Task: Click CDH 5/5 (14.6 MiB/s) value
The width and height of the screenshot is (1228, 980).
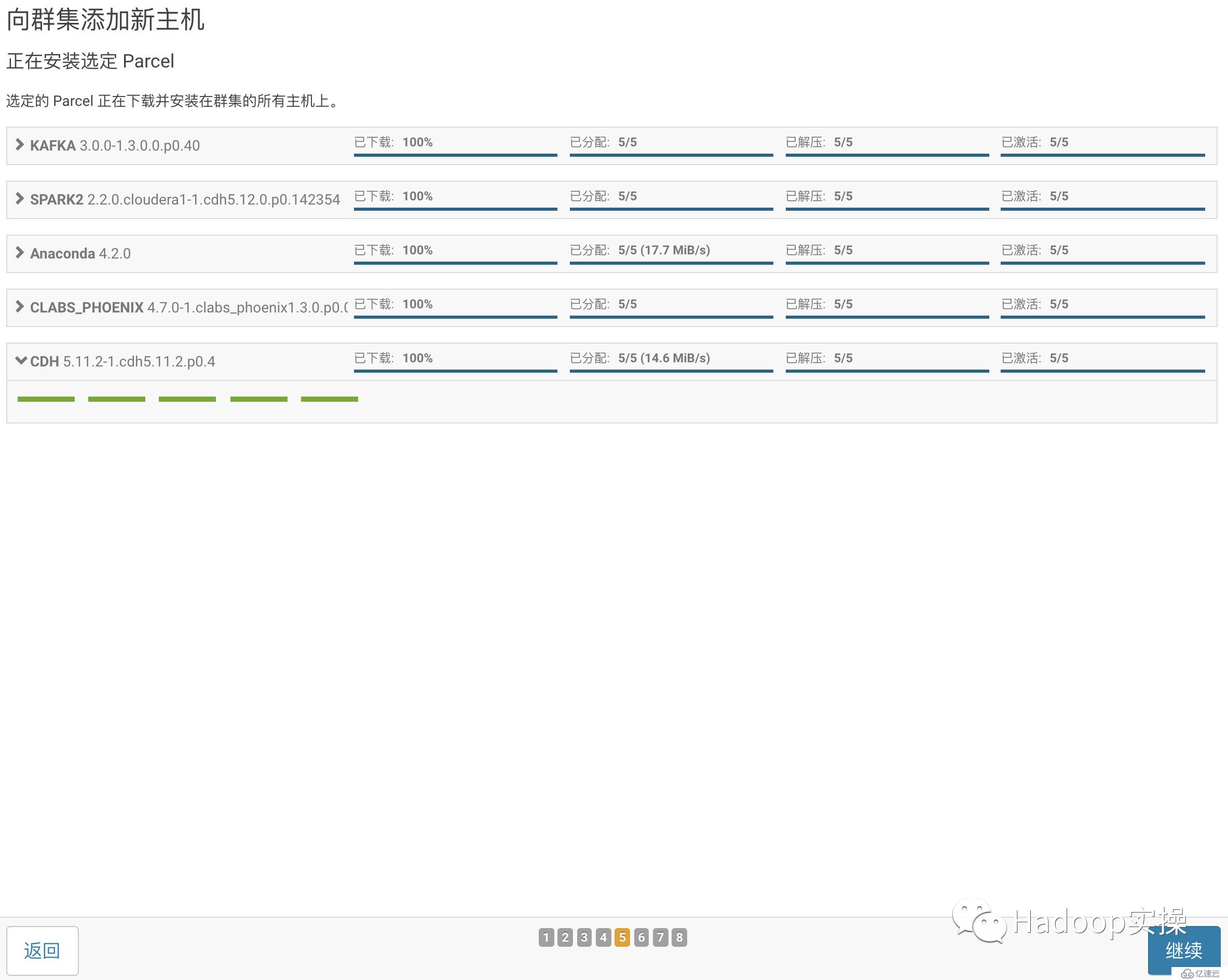Action: [664, 358]
